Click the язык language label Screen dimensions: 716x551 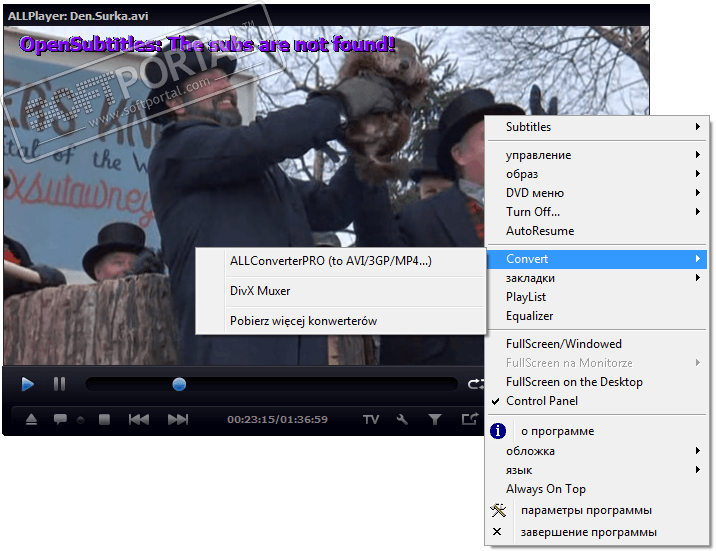519,470
